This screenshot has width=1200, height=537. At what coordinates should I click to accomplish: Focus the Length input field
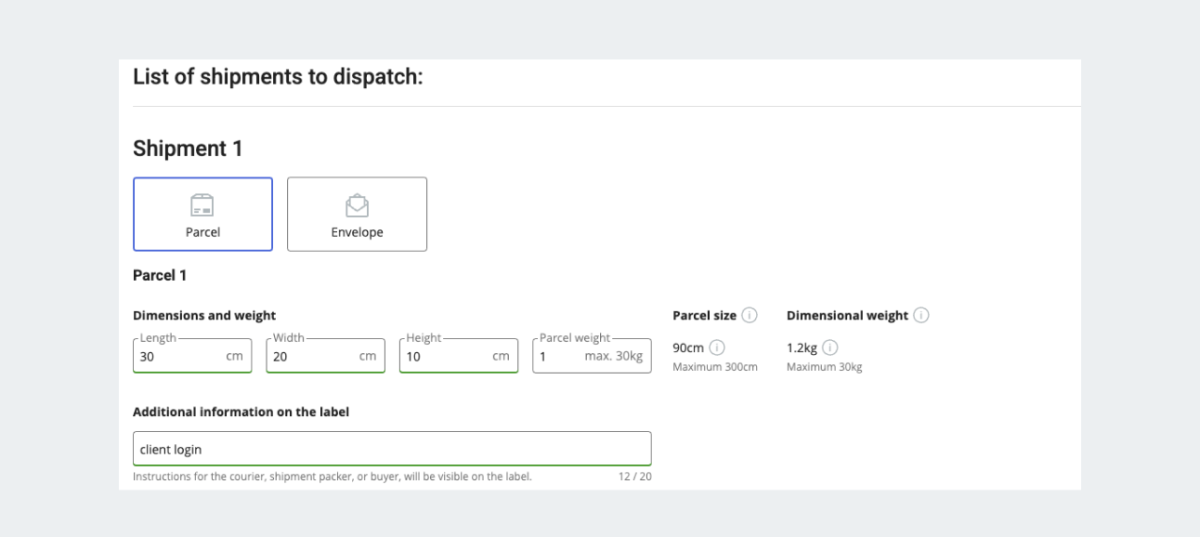tap(192, 355)
